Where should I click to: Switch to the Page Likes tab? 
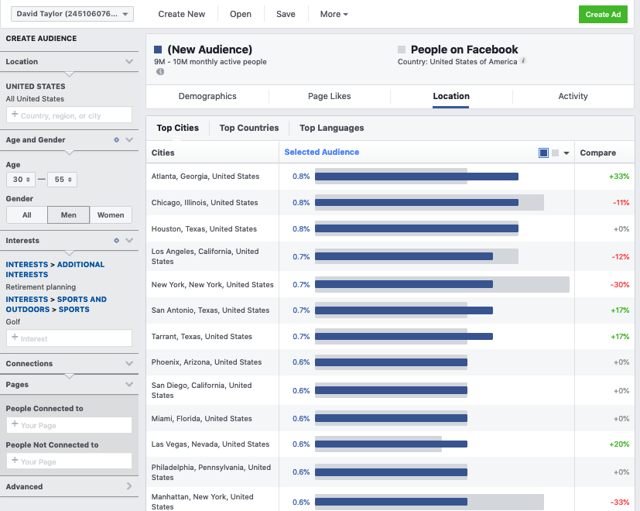tap(329, 96)
